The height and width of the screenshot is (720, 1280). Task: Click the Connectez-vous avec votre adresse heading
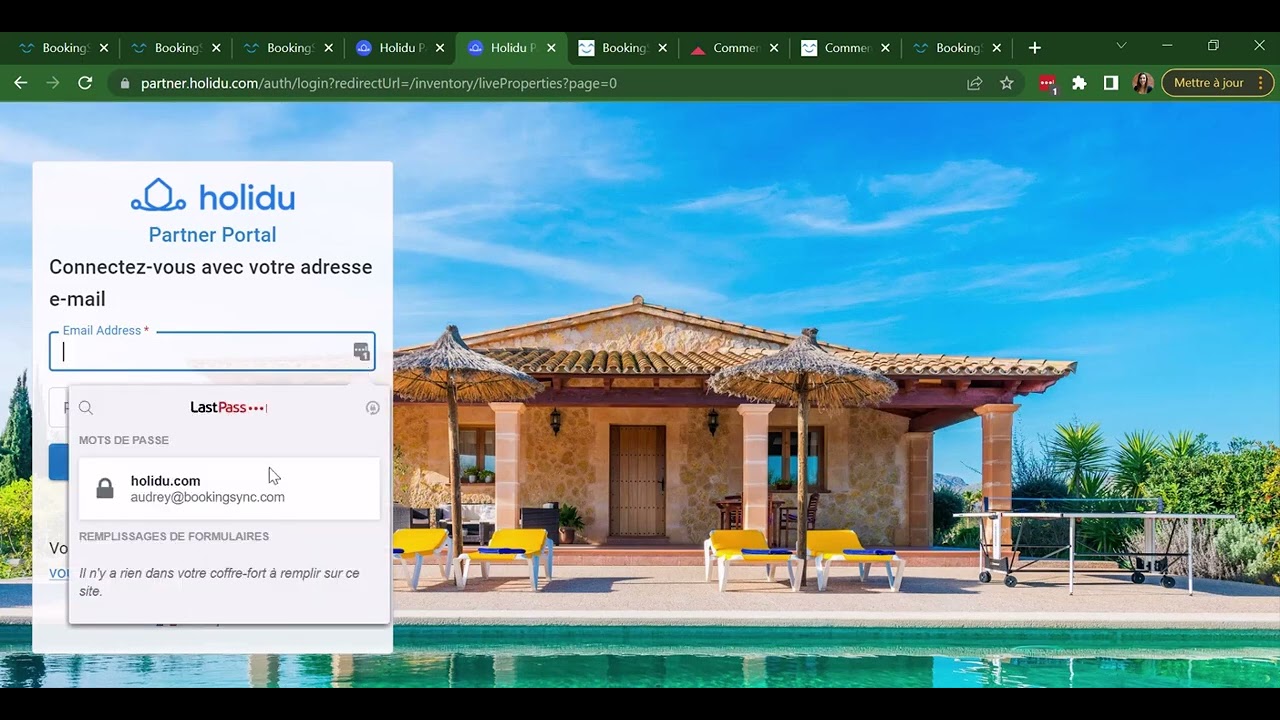[211, 283]
